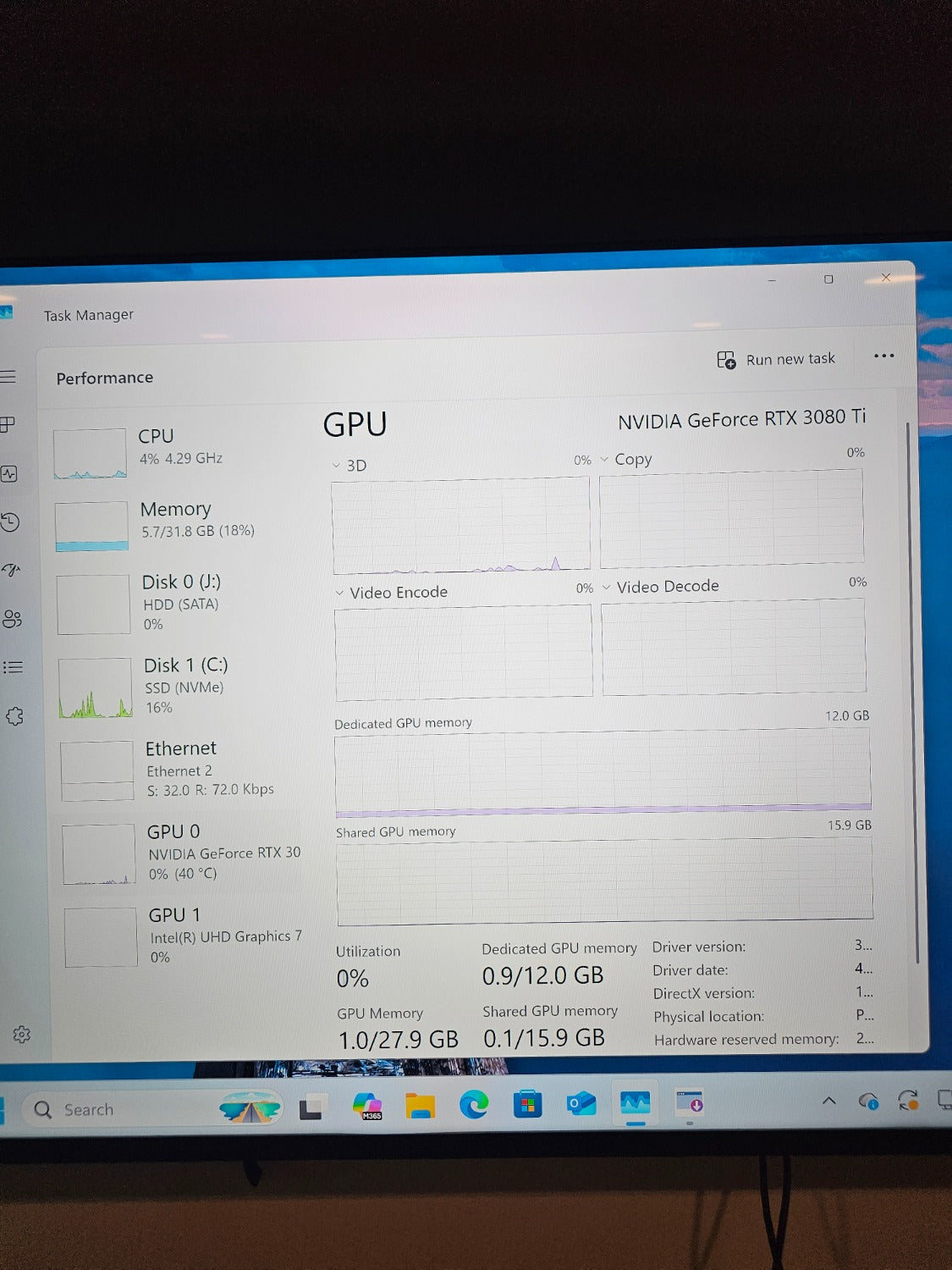Select the Performance page icon in sidebar
Viewport: 952px width, 1270px height.
click(9, 474)
